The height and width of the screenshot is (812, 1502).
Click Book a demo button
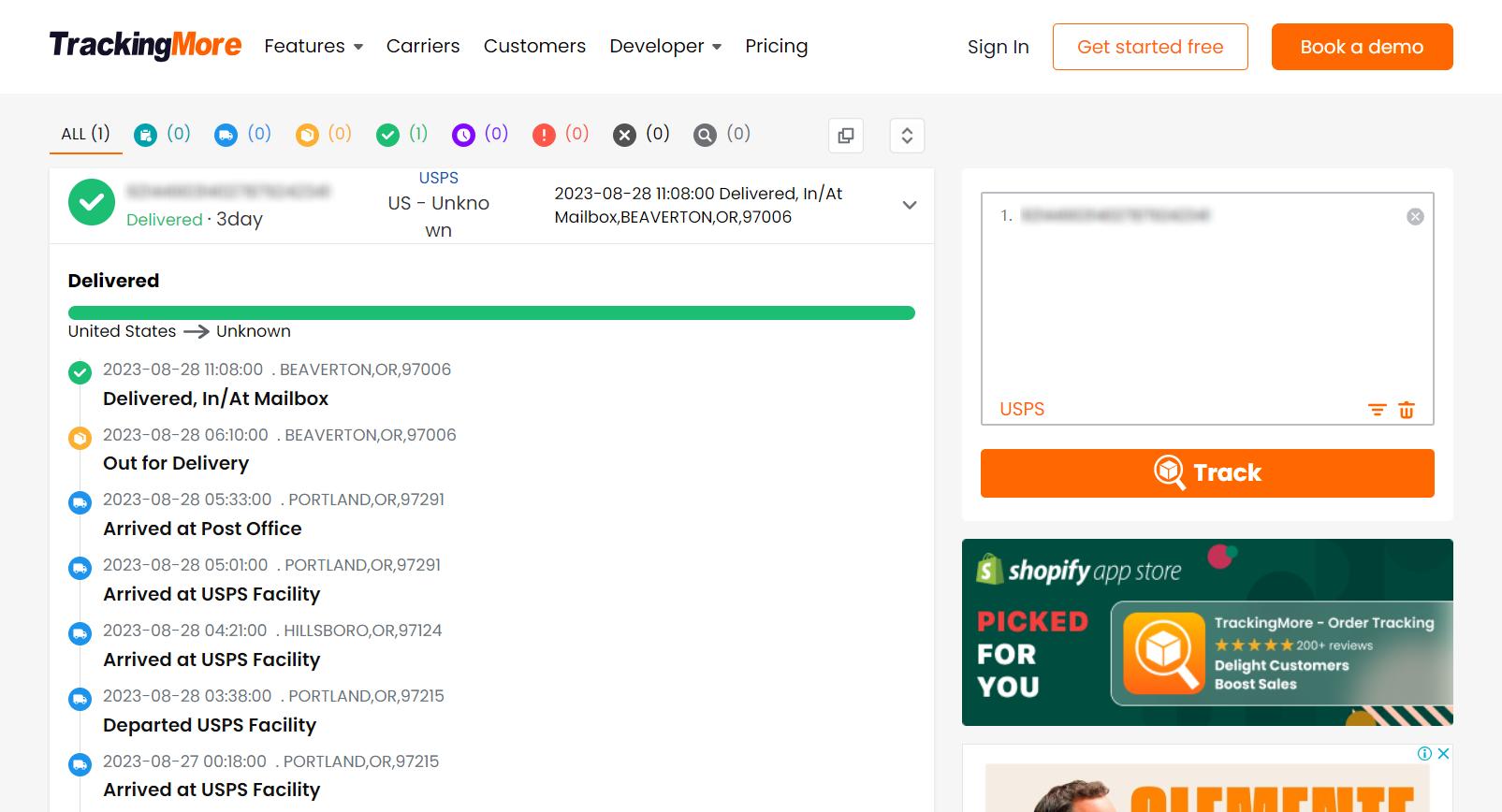(1362, 47)
